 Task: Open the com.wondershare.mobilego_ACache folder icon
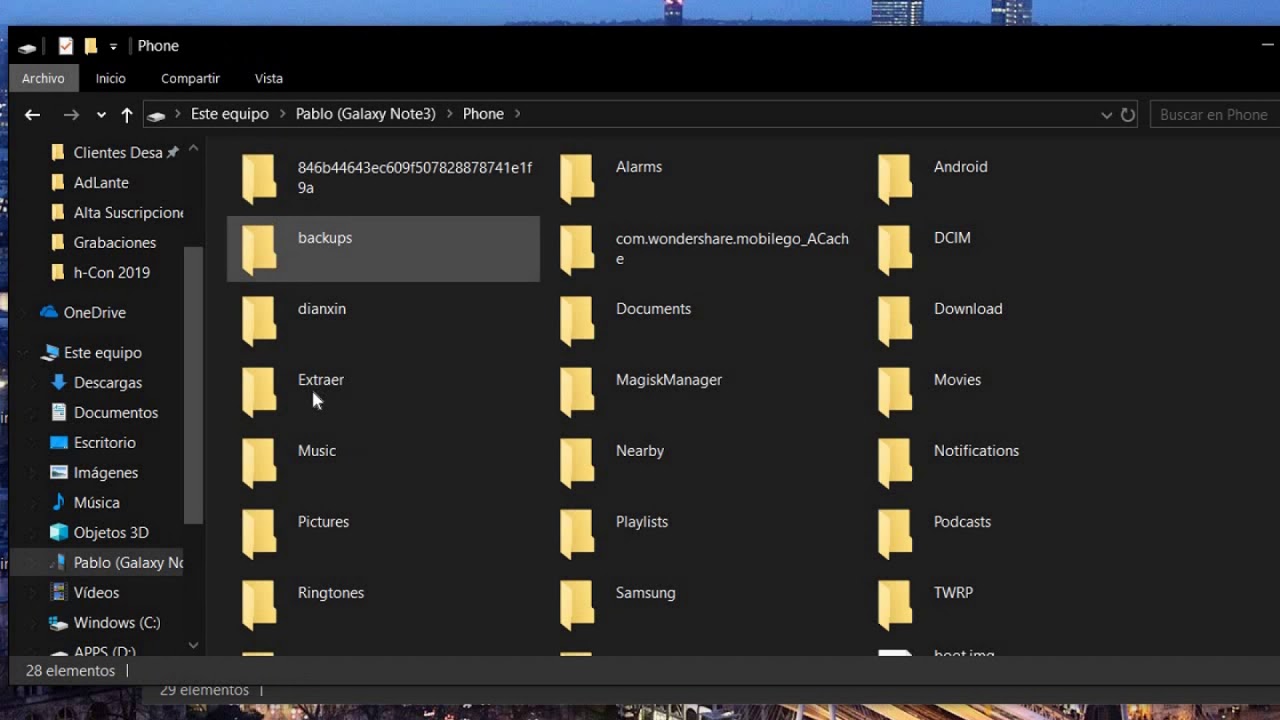point(577,249)
